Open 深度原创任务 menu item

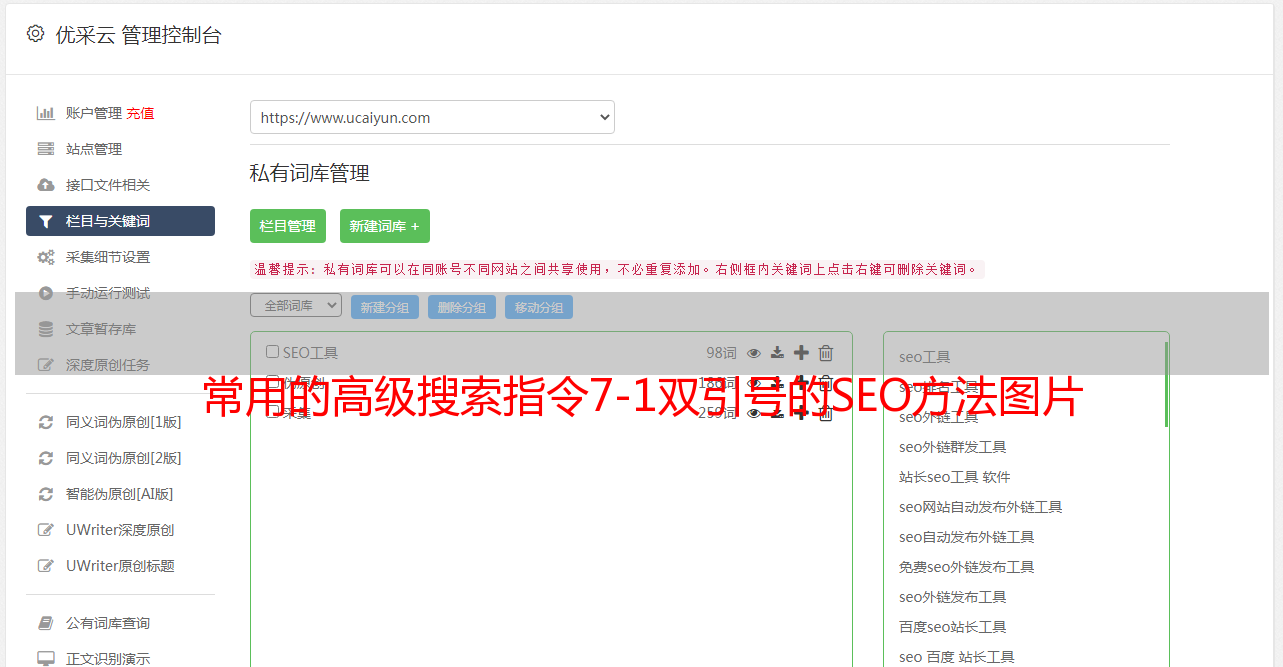pos(108,365)
